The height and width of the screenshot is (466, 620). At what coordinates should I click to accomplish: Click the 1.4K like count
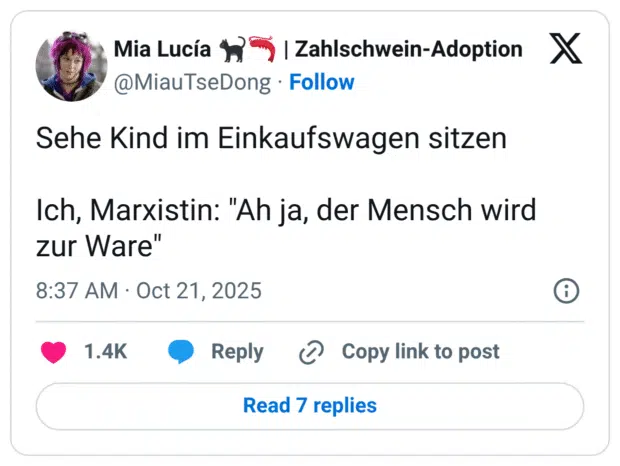tap(105, 352)
